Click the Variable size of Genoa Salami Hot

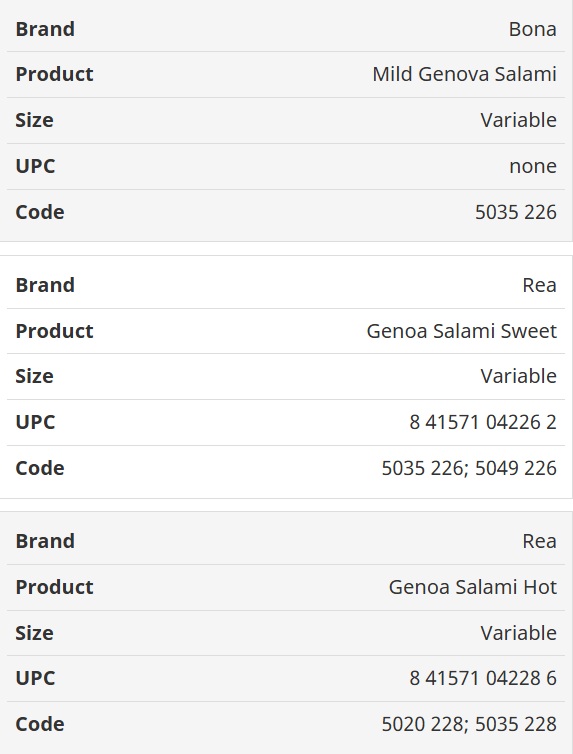tap(519, 633)
